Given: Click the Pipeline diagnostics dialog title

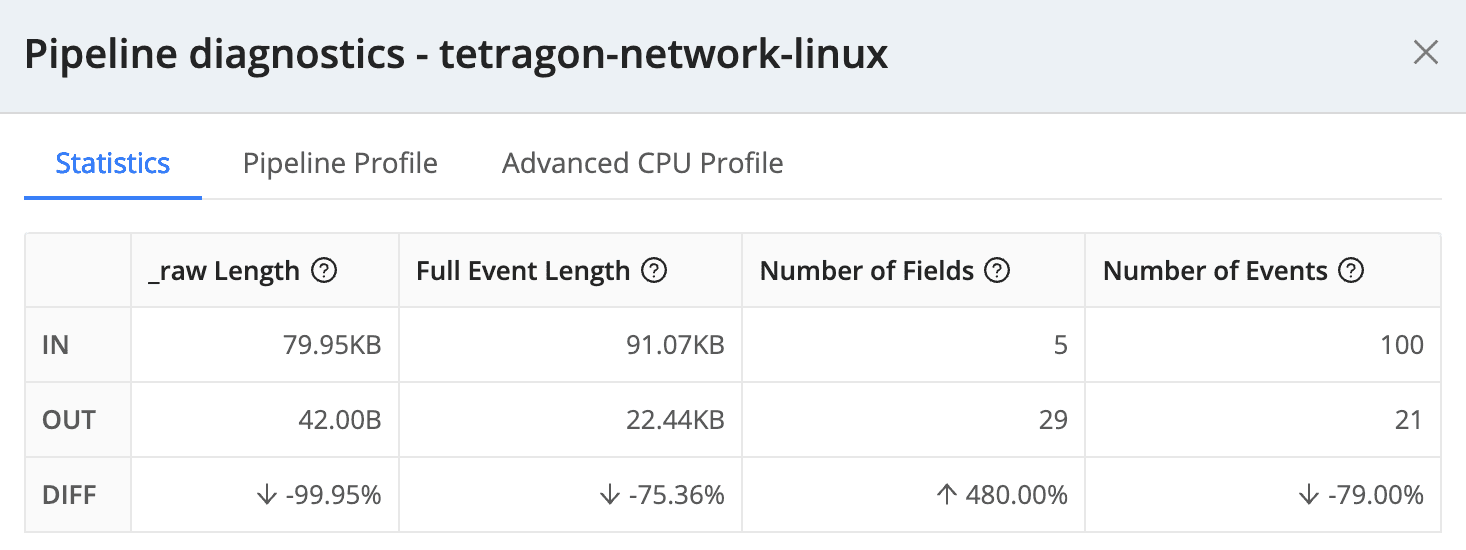Looking at the screenshot, I should click(456, 54).
